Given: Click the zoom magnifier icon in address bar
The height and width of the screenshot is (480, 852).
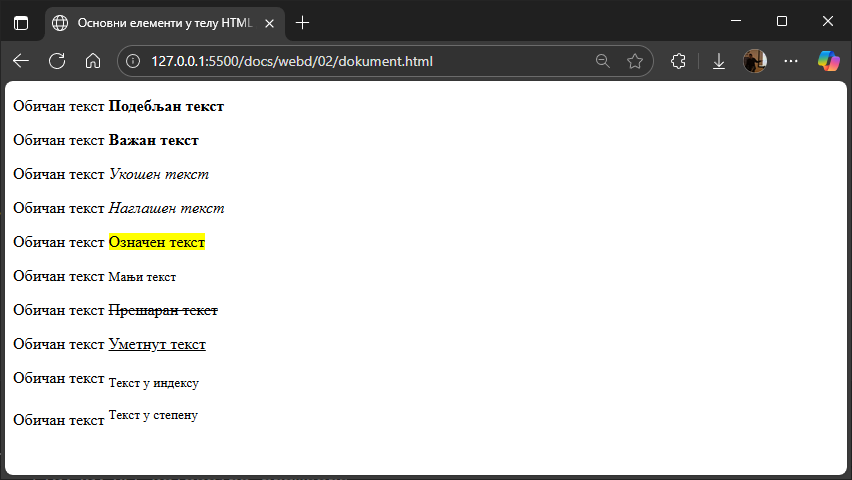Looking at the screenshot, I should (602, 61).
